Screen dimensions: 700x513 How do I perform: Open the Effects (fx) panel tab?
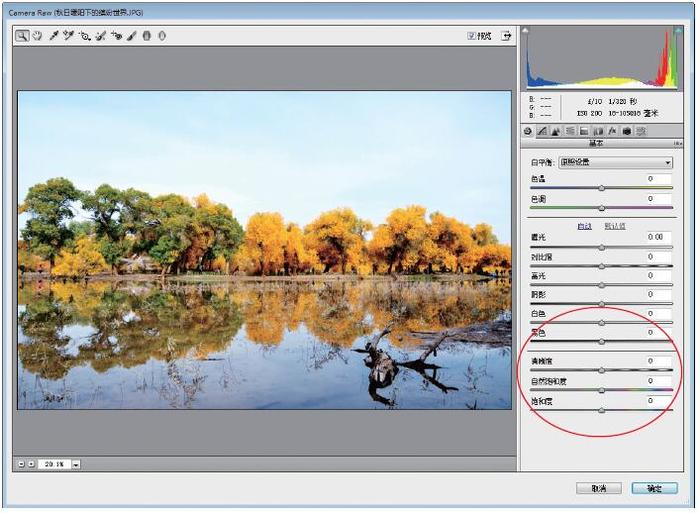coord(612,131)
